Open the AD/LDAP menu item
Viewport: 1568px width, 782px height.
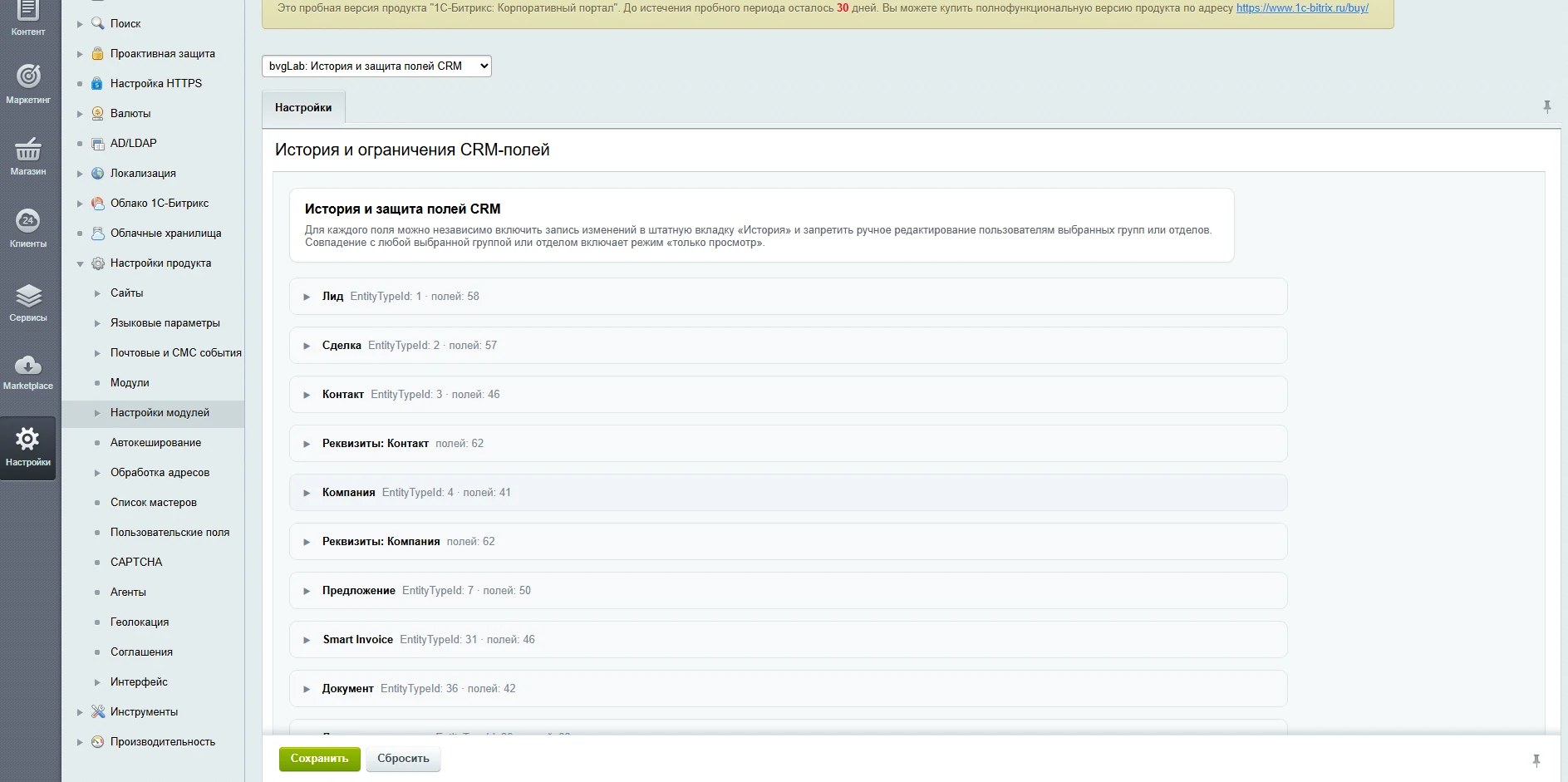tap(133, 143)
